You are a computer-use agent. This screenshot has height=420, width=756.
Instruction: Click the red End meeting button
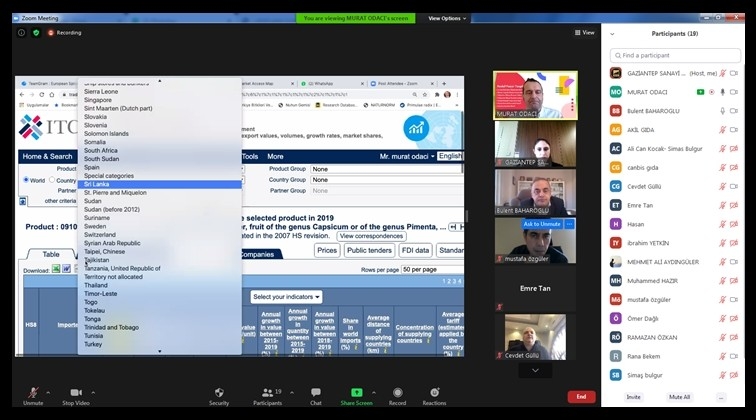click(x=581, y=396)
